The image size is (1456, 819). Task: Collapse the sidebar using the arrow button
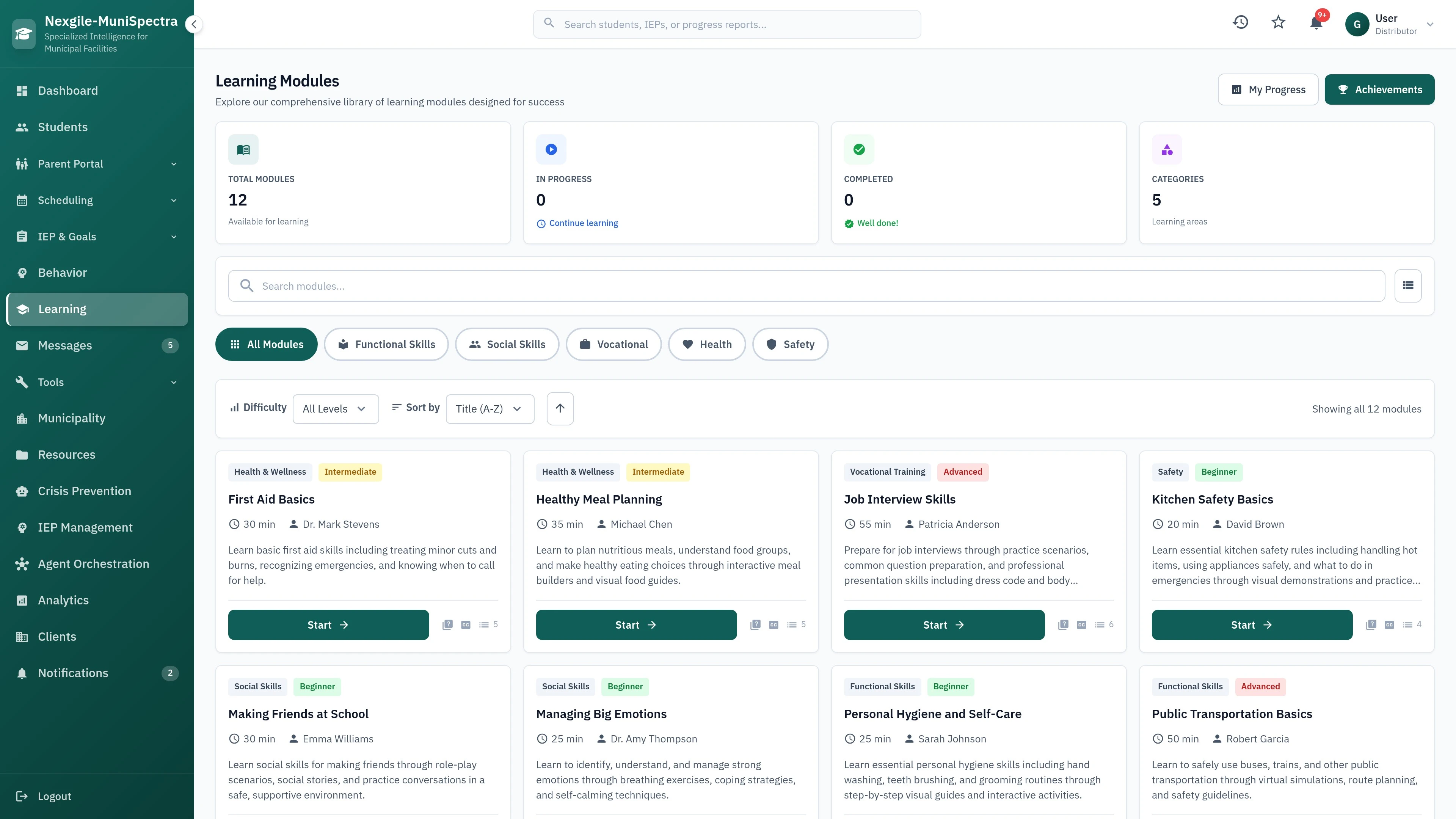(x=194, y=24)
